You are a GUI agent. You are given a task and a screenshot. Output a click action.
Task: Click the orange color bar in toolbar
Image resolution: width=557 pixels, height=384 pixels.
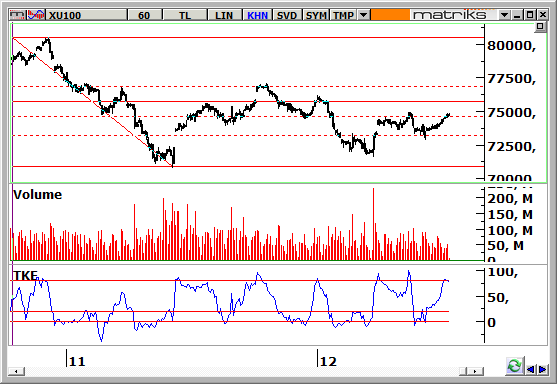(x=390, y=15)
